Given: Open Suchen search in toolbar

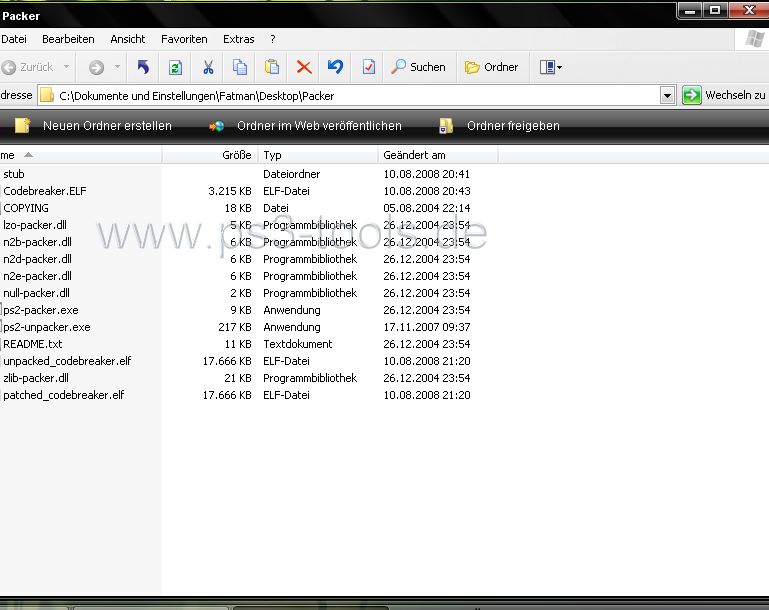Looking at the screenshot, I should pos(418,67).
